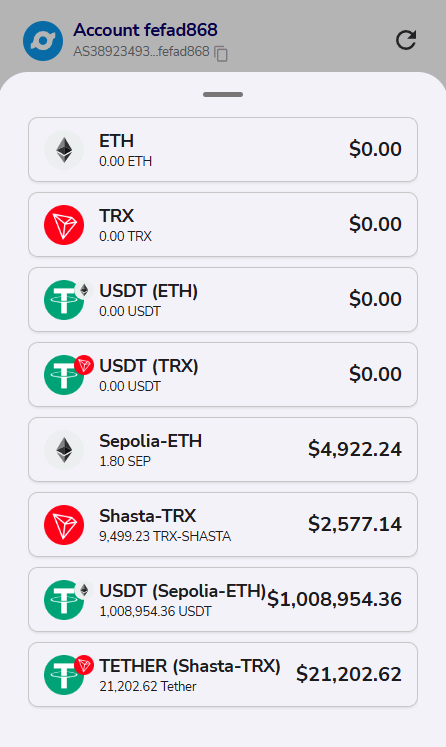The height and width of the screenshot is (747, 446).
Task: Open the ETH asset card showing $0.00
Action: [223, 150]
